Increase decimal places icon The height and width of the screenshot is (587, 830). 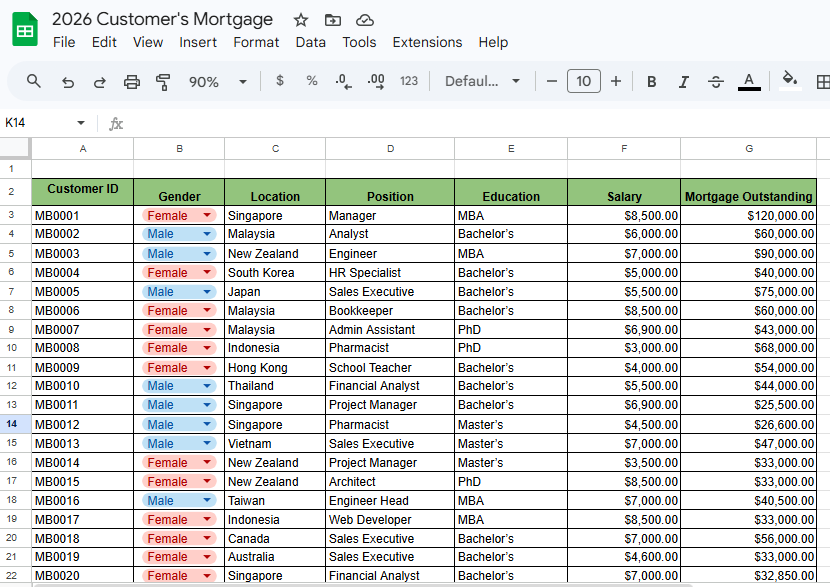376,82
